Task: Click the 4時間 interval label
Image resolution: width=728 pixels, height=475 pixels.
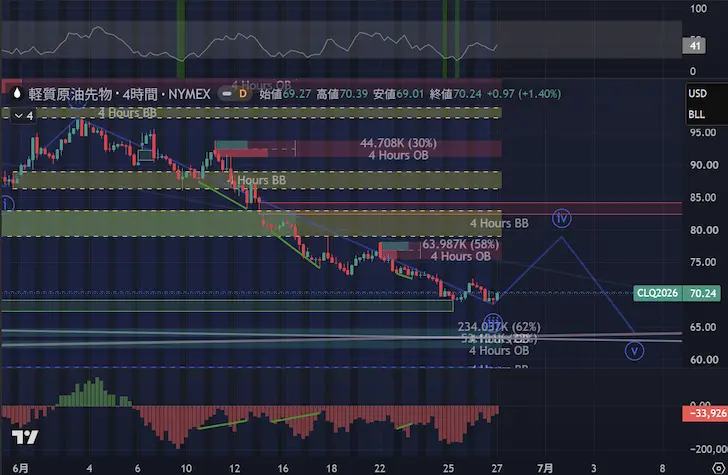Action: [x=140, y=94]
